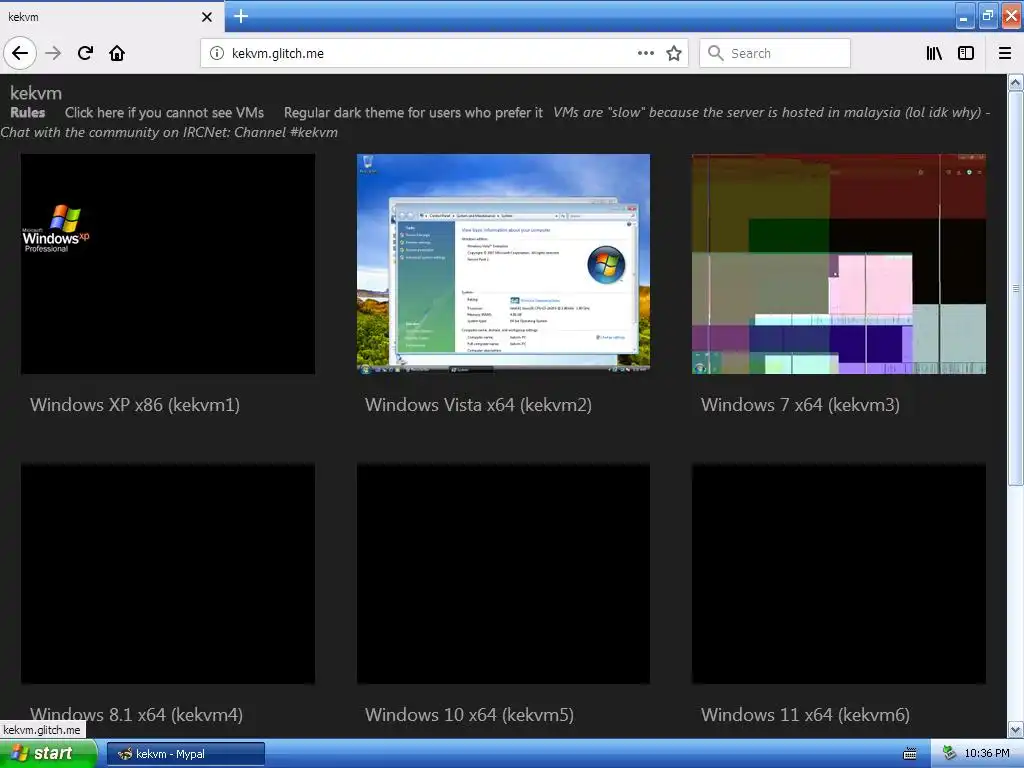The width and height of the screenshot is (1024, 768).
Task: Click the vertical scrollbar thumb
Action: (x=1016, y=288)
